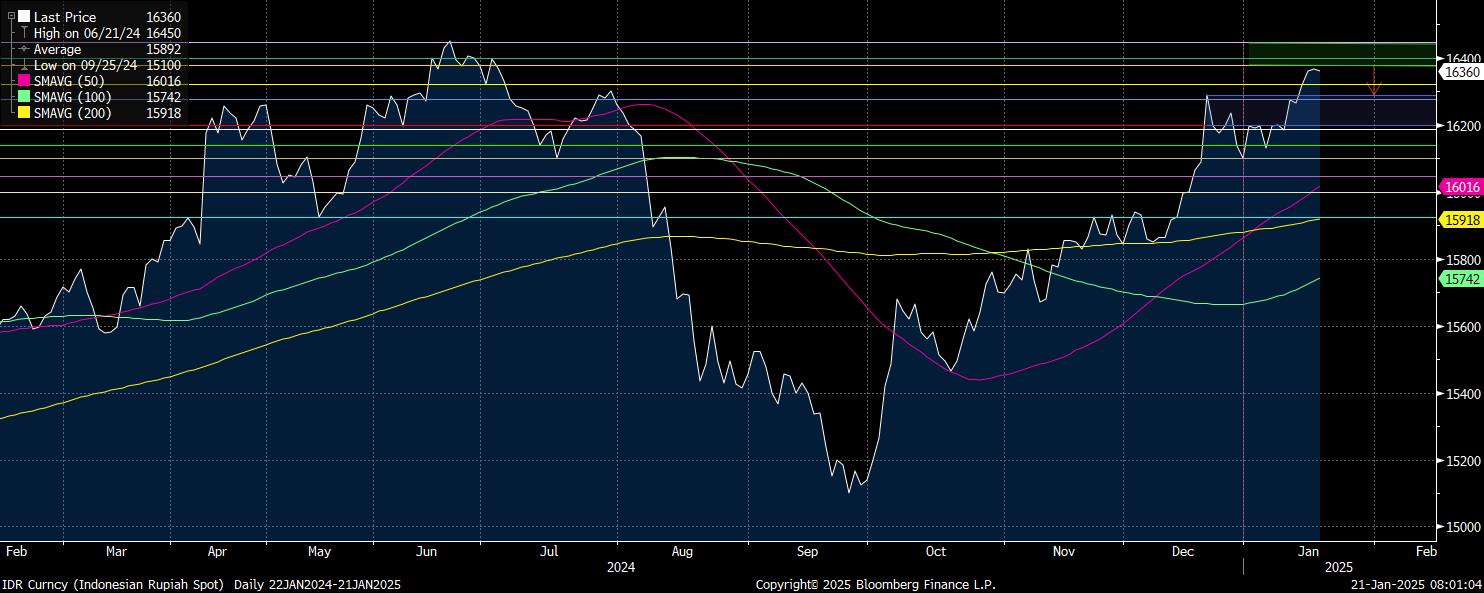
Task: Click the green SMAVG (100) swatch
Action: point(24,97)
